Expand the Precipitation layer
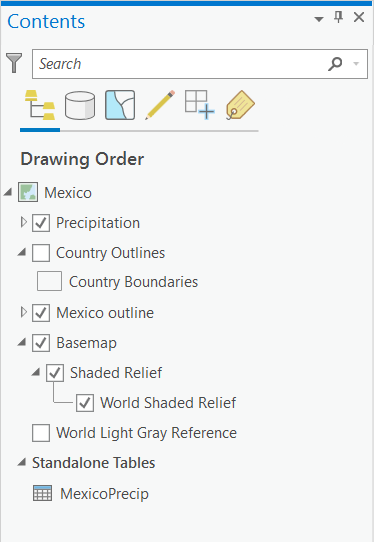This screenshot has width=374, height=542. (x=23, y=222)
